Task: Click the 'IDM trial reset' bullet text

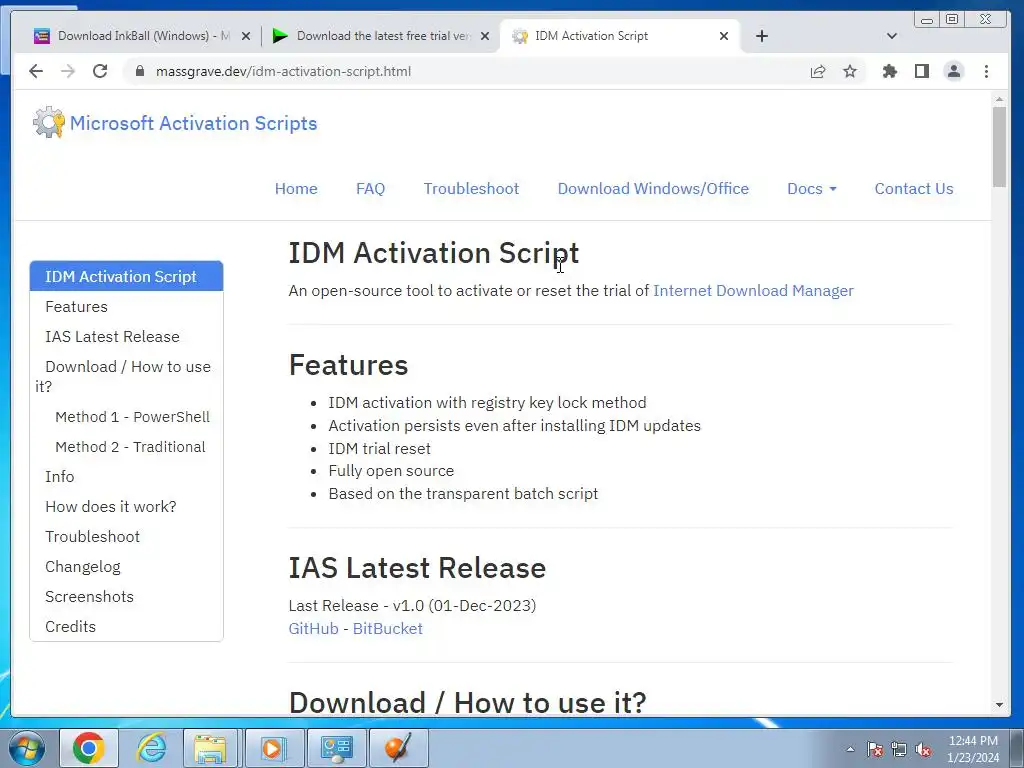Action: 379,449
